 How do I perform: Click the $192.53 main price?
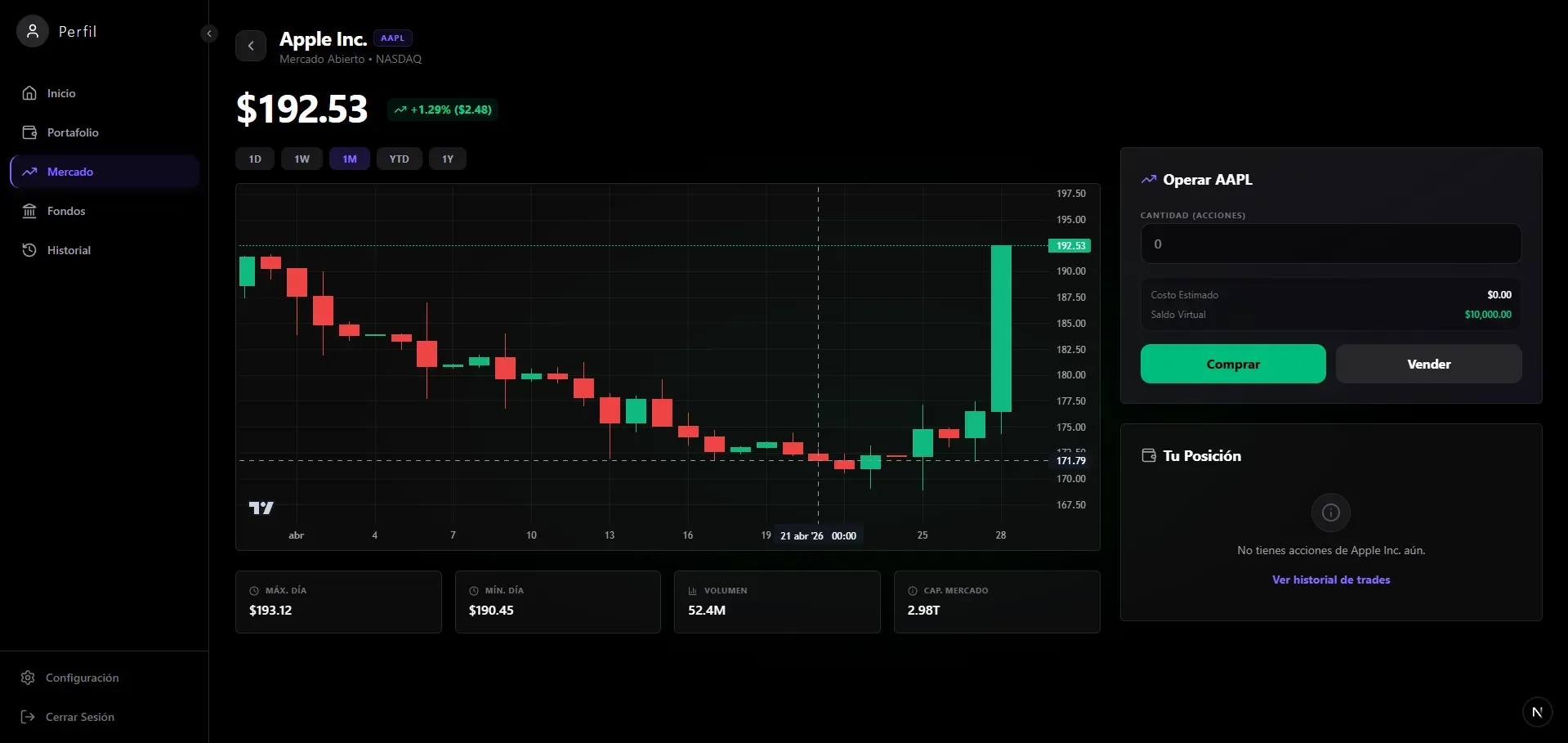[x=302, y=109]
